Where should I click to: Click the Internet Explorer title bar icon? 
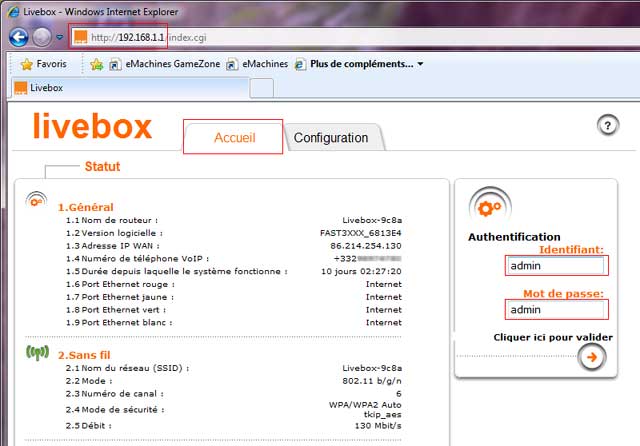[13, 11]
